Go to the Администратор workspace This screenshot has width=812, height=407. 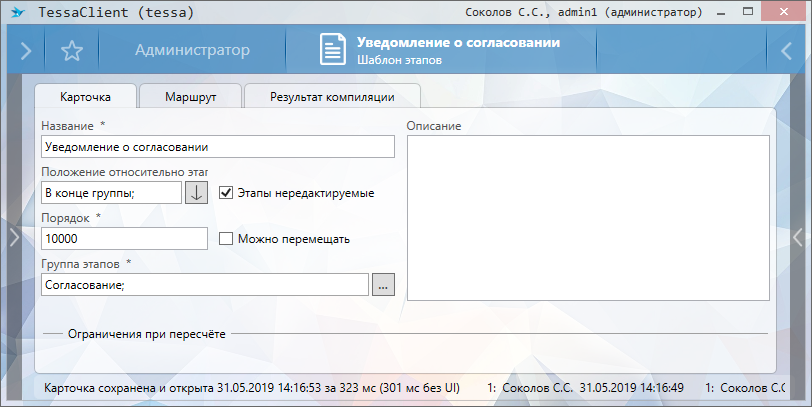click(192, 50)
